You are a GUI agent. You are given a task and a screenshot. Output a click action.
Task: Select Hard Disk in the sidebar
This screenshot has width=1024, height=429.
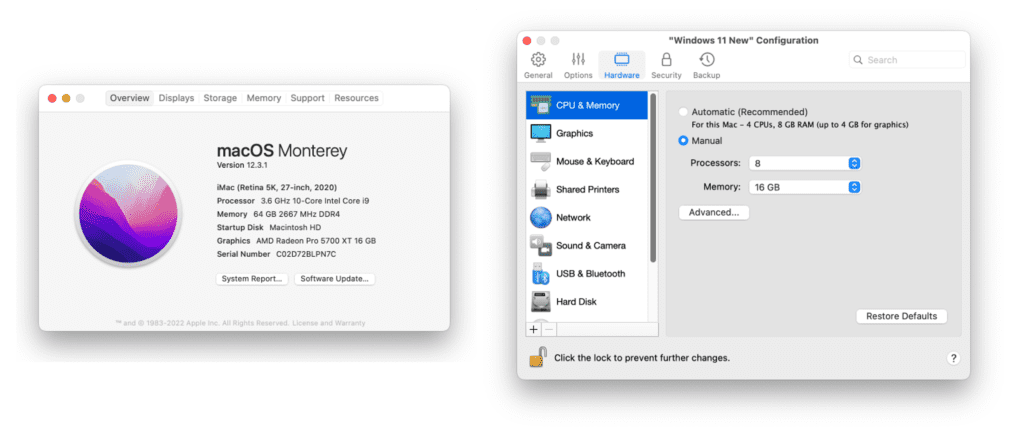575,301
